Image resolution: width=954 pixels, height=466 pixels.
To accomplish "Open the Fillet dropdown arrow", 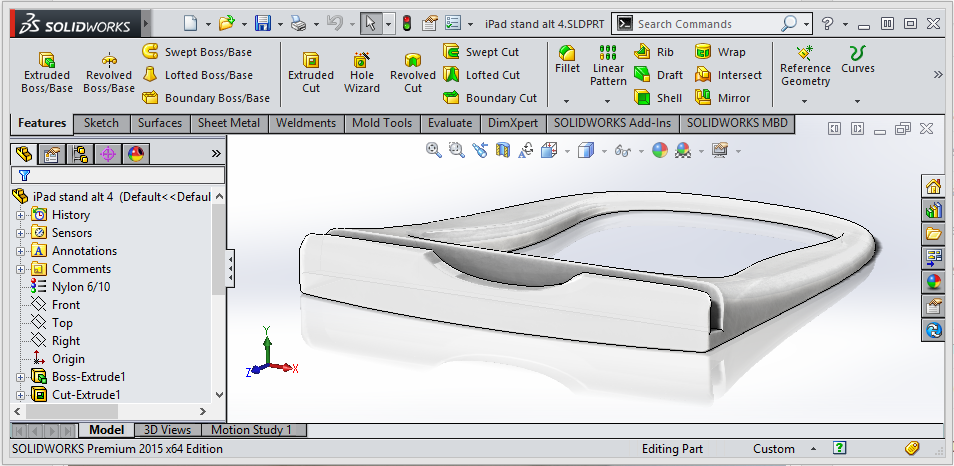I will coord(566,101).
